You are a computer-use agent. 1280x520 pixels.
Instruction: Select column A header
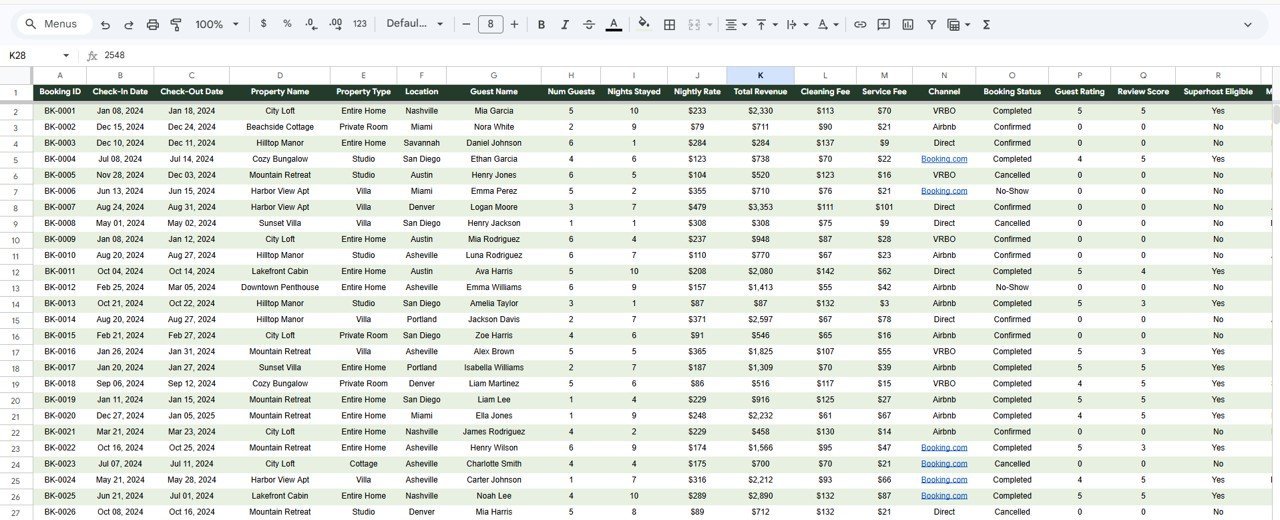(x=60, y=75)
